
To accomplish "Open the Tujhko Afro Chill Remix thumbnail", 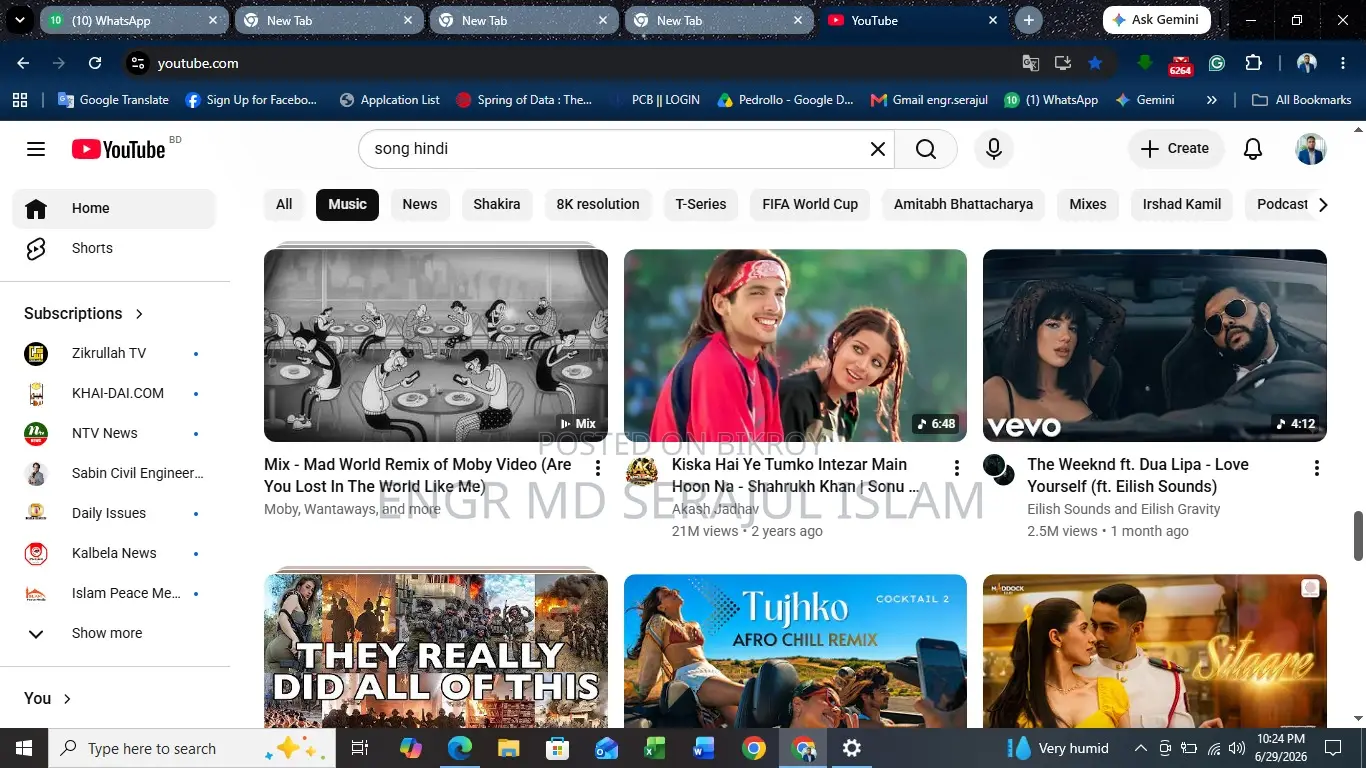I will [x=795, y=650].
